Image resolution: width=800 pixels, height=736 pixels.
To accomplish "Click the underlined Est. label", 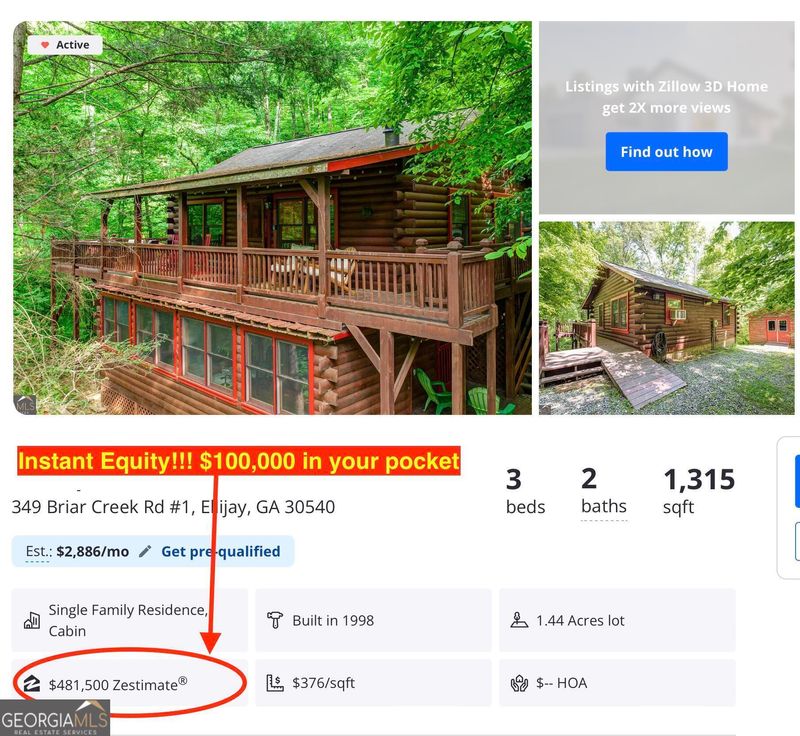I will [x=37, y=551].
